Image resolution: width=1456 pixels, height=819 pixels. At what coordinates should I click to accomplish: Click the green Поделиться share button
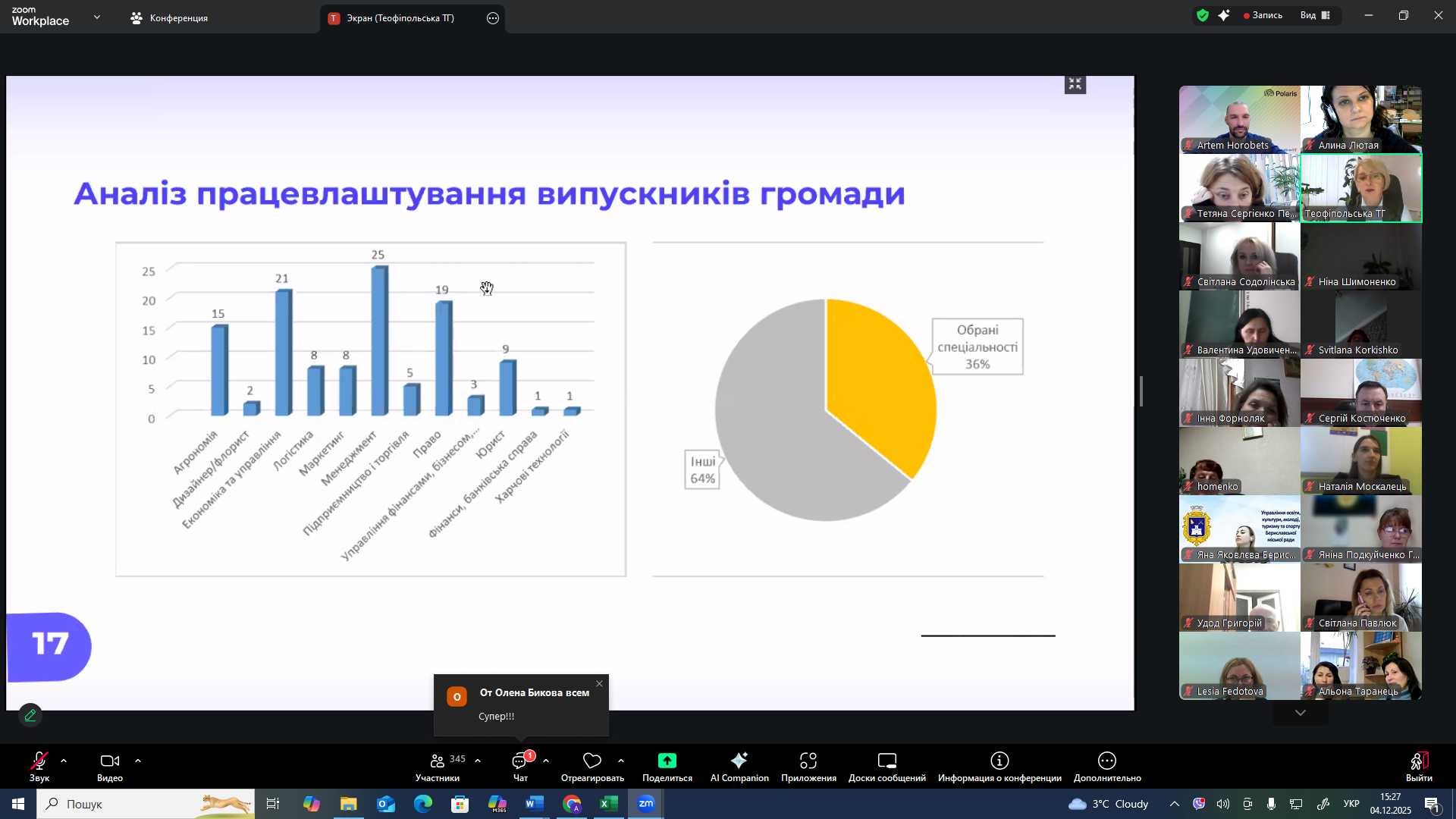pyautogui.click(x=667, y=761)
